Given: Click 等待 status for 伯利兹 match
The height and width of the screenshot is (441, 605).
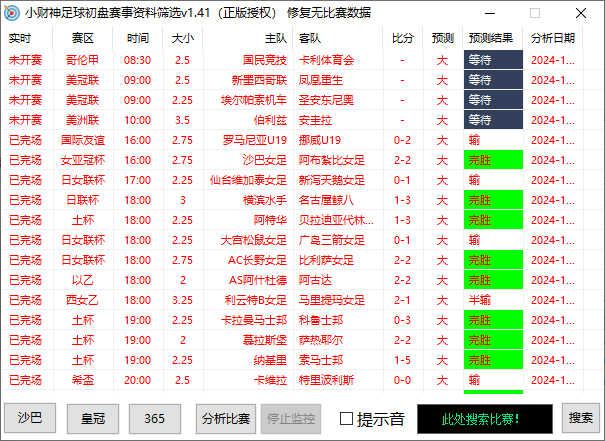Looking at the screenshot, I should [494, 120].
